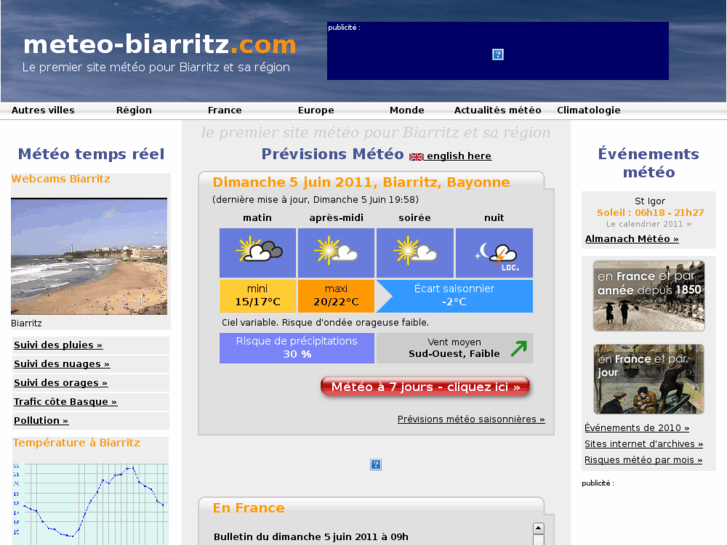Open Événements de 2010 link
Viewport: 727px width, 545px height.
[x=637, y=428]
